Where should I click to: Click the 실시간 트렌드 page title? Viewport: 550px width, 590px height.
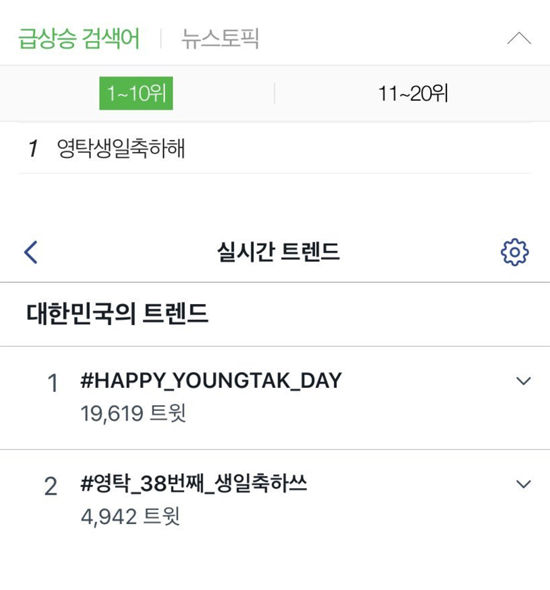[x=278, y=252]
